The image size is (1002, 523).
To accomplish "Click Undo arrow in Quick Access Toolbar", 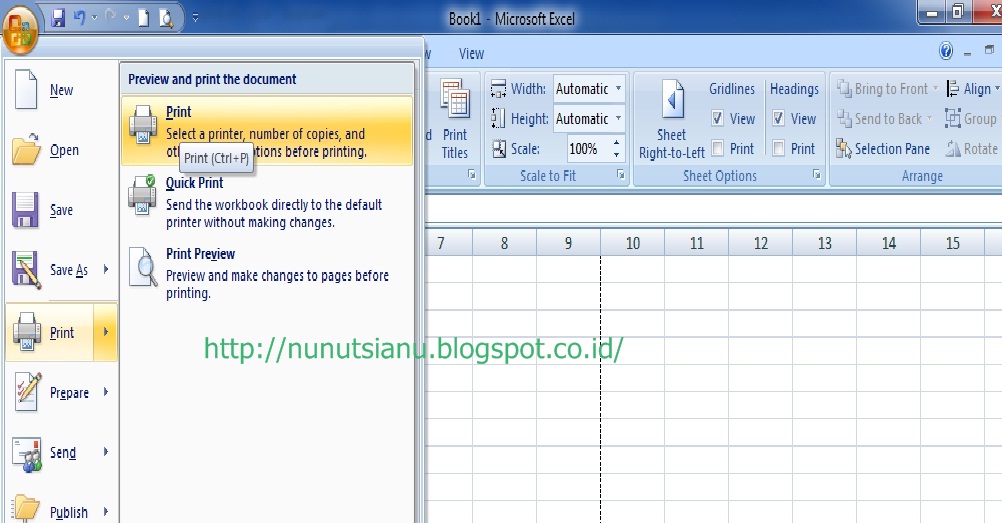I will tap(80, 18).
